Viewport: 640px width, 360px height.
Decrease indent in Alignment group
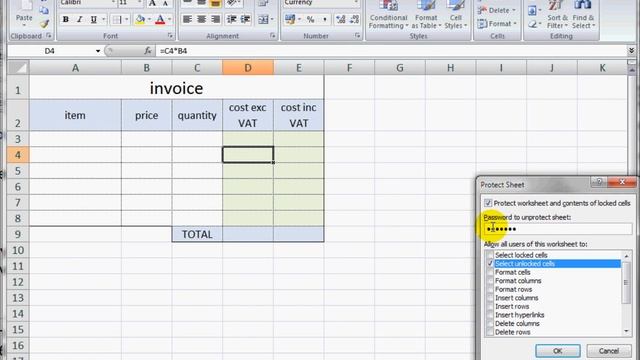231,19
